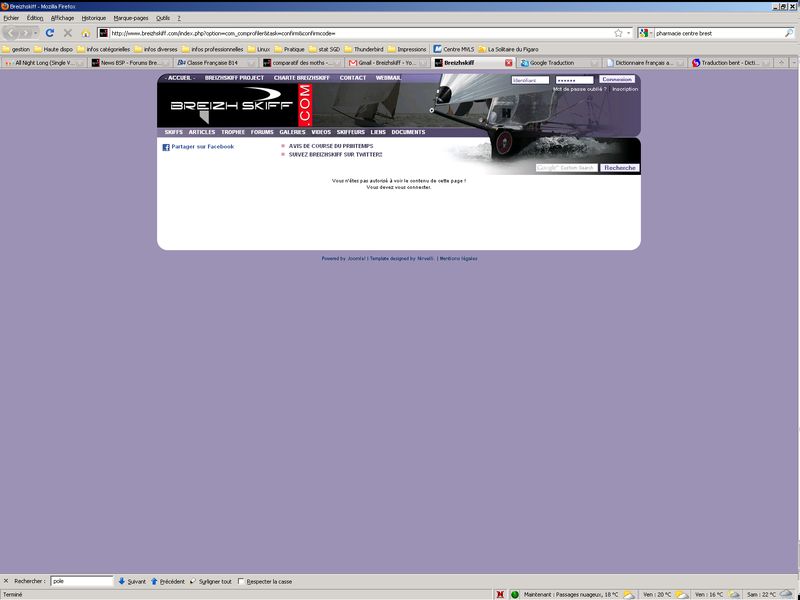800x600 pixels.
Task: Click the search magnifier icon
Action: [x=789, y=33]
